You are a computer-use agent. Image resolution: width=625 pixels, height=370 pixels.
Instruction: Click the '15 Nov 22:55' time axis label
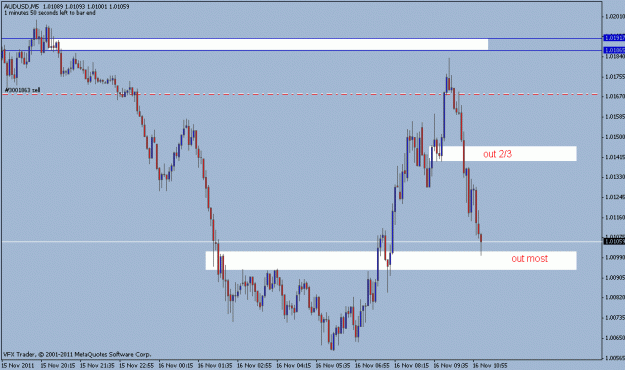point(136,365)
